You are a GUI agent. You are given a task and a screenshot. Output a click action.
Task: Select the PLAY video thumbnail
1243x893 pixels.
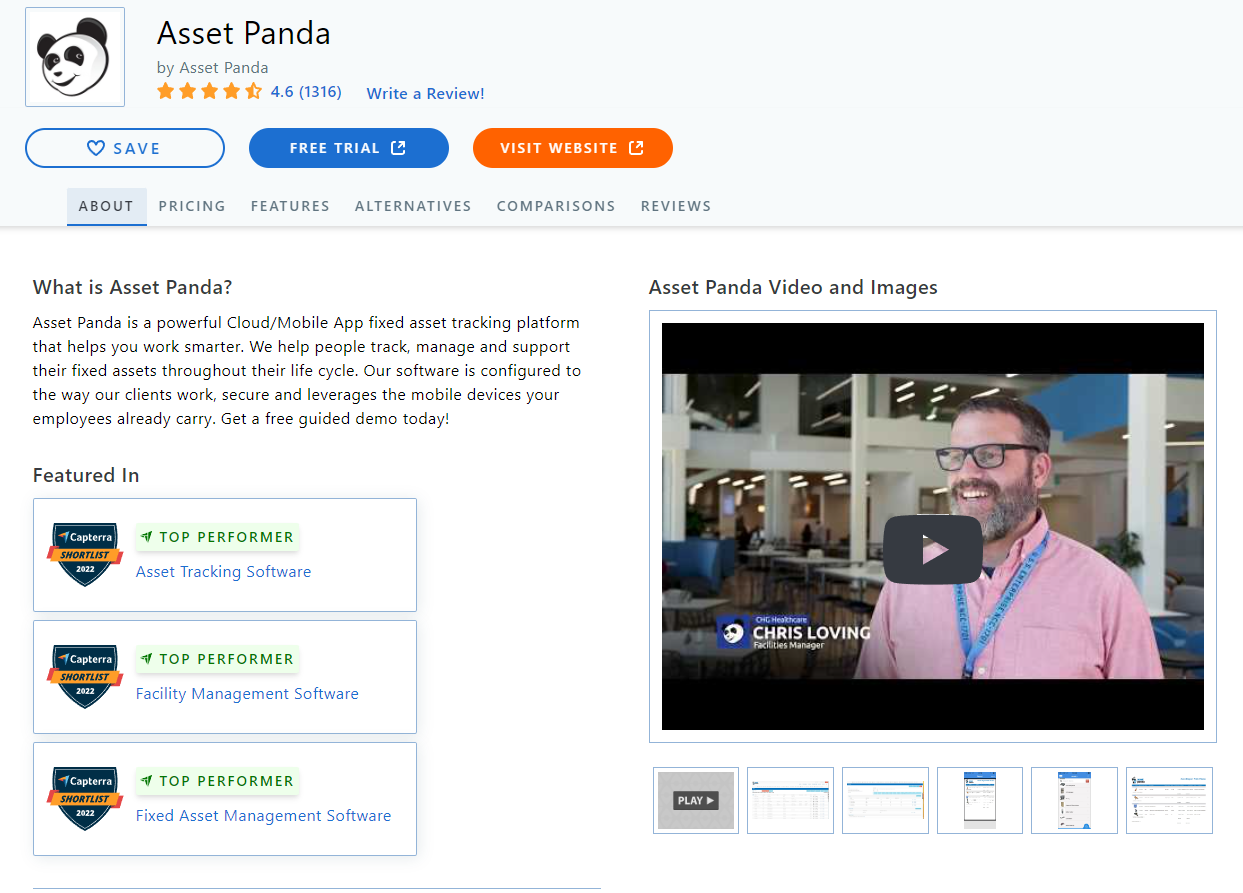coord(696,800)
